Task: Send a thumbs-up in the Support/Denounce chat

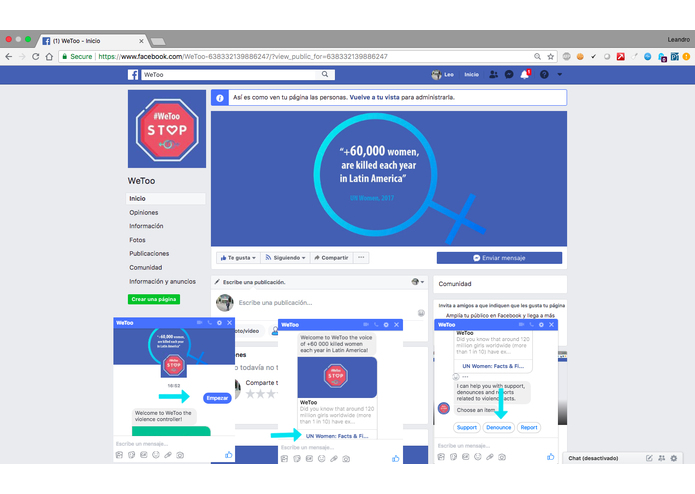Action: click(551, 457)
